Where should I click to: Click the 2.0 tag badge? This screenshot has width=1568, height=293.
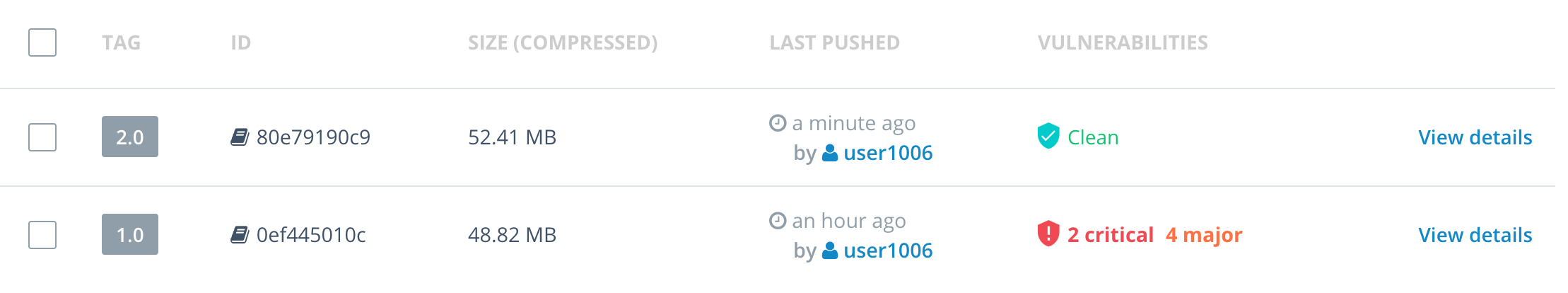[130, 137]
